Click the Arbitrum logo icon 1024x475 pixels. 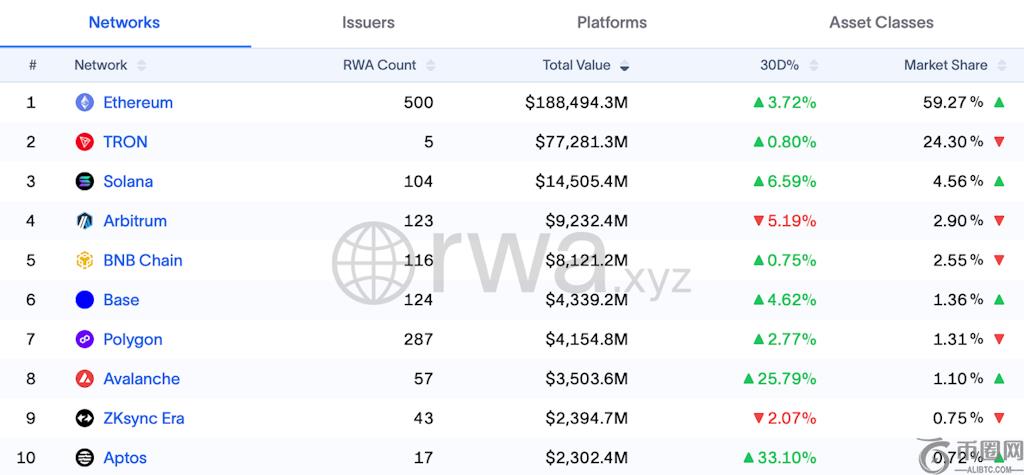(x=85, y=221)
